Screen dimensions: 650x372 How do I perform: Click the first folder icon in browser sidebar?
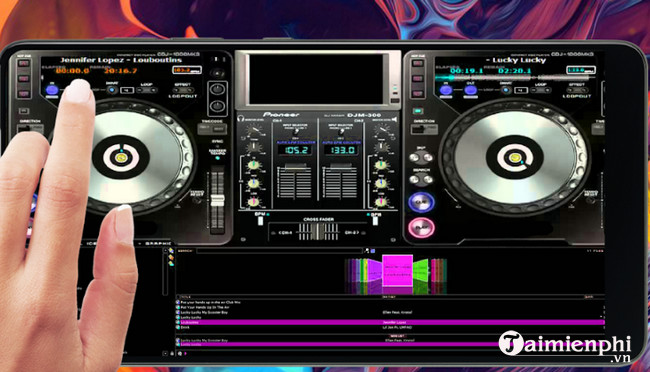pyautogui.click(x=171, y=251)
